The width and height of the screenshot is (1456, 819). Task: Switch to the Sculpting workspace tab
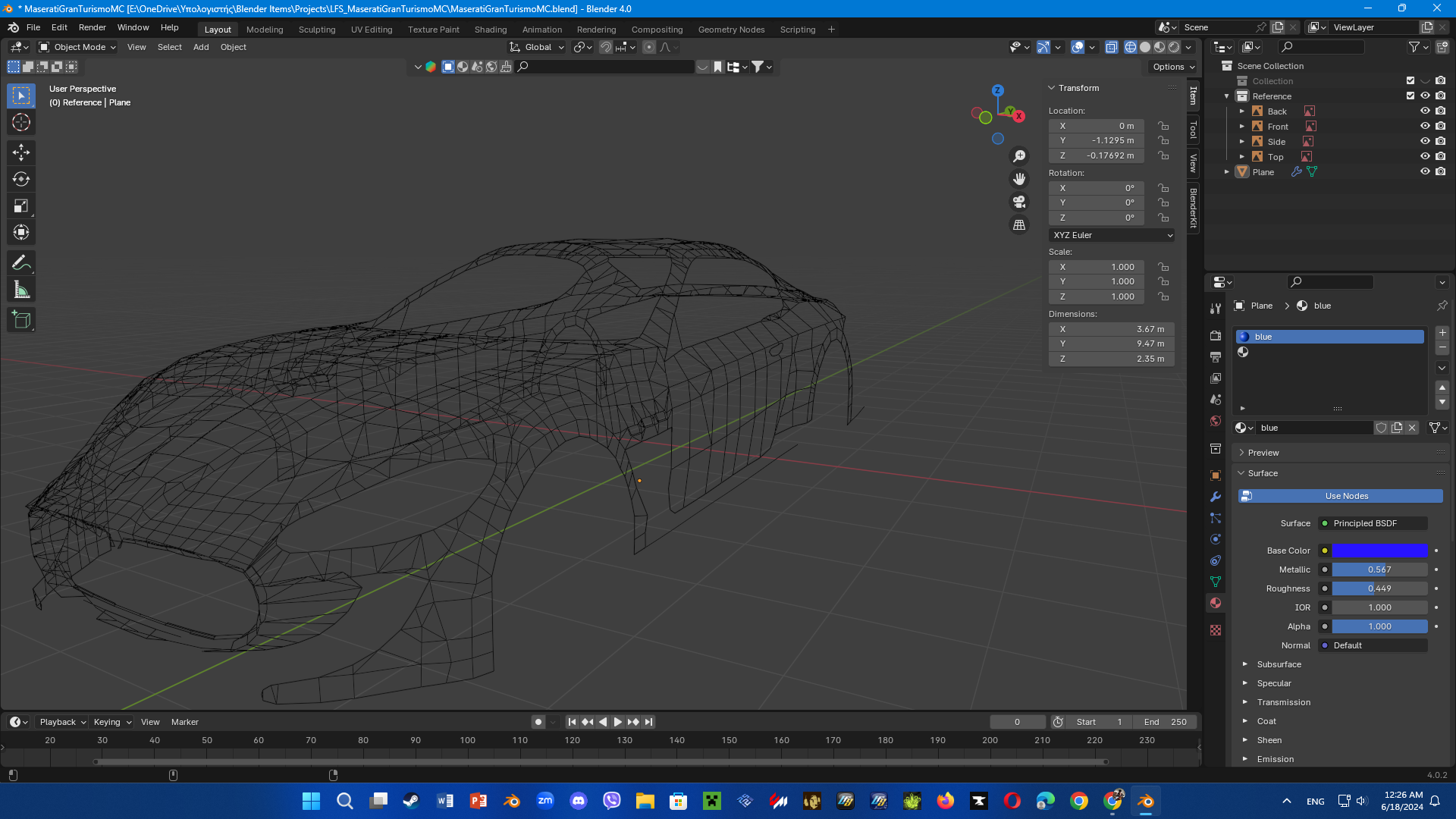pos(316,30)
